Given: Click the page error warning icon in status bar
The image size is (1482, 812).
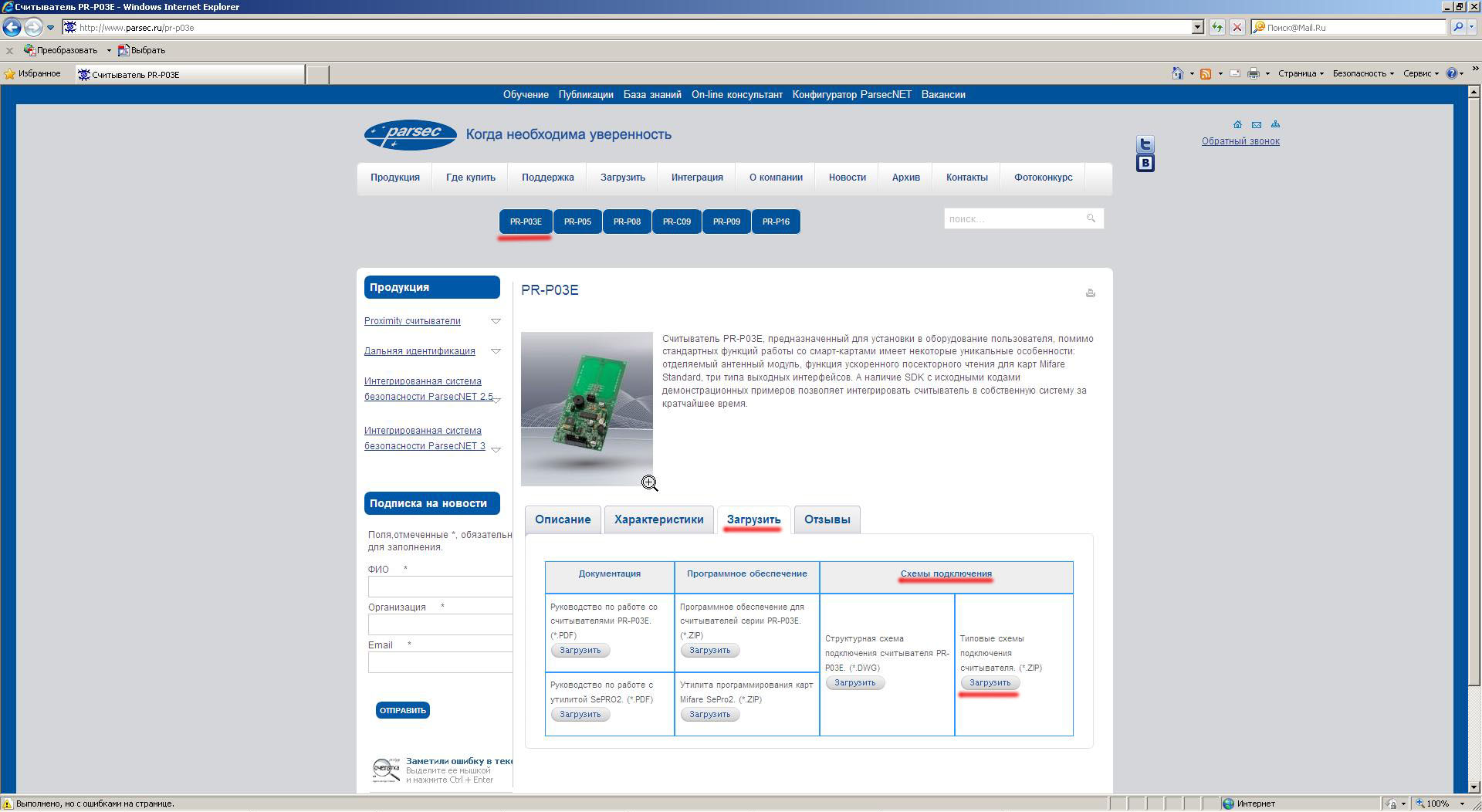Looking at the screenshot, I should 8,804.
